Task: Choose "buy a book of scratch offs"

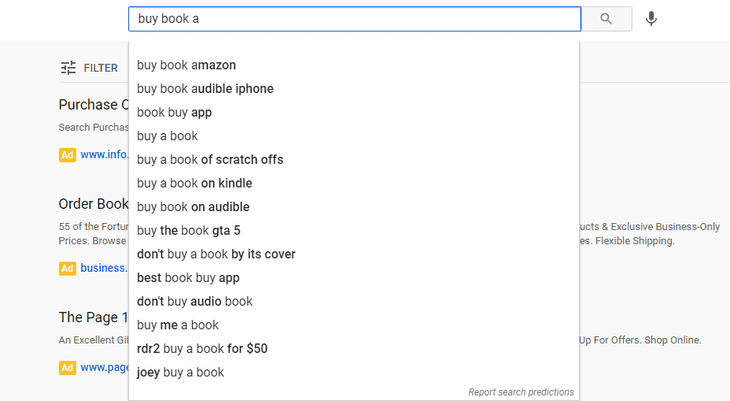Action: click(210, 160)
